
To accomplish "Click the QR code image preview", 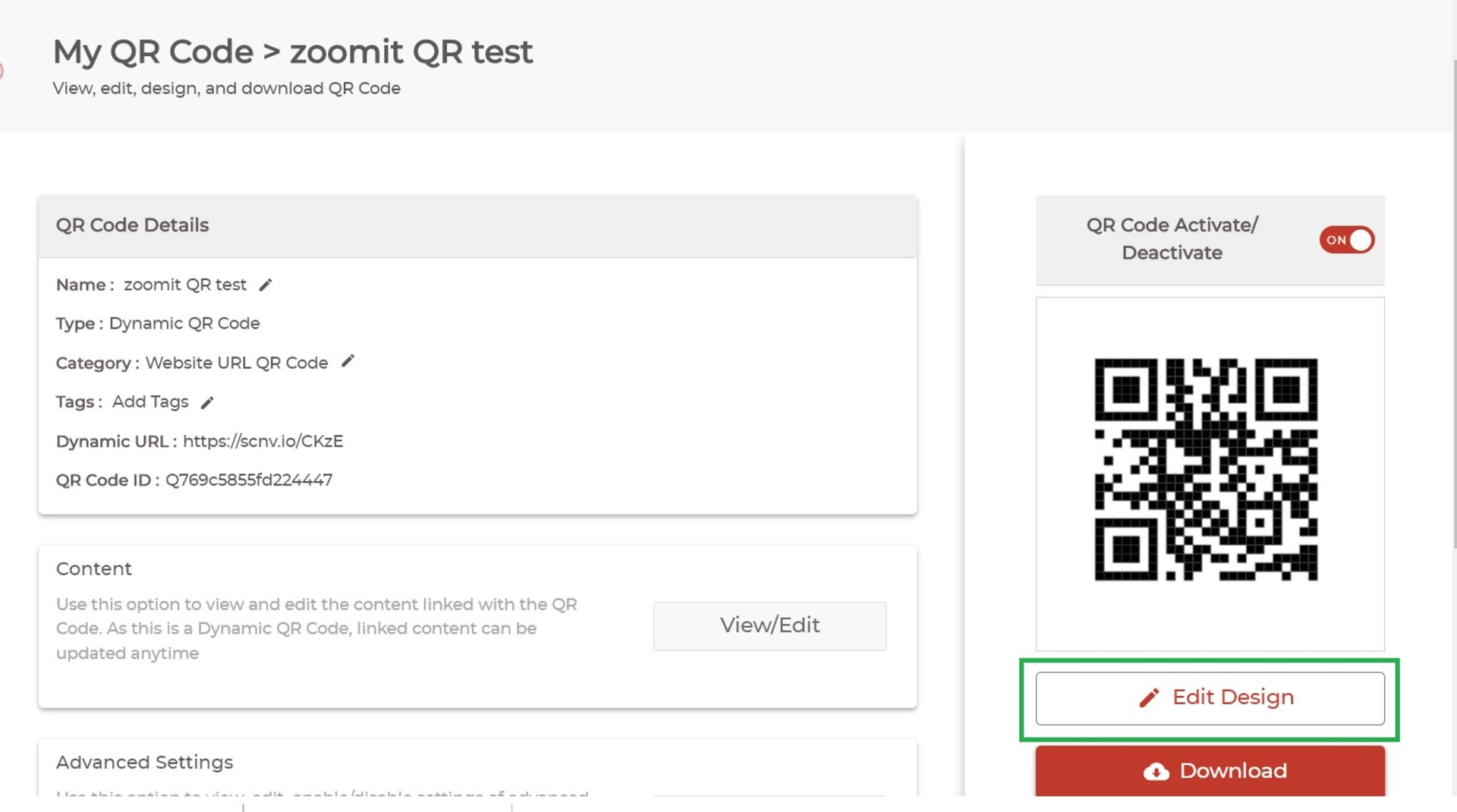I will pos(1206,470).
